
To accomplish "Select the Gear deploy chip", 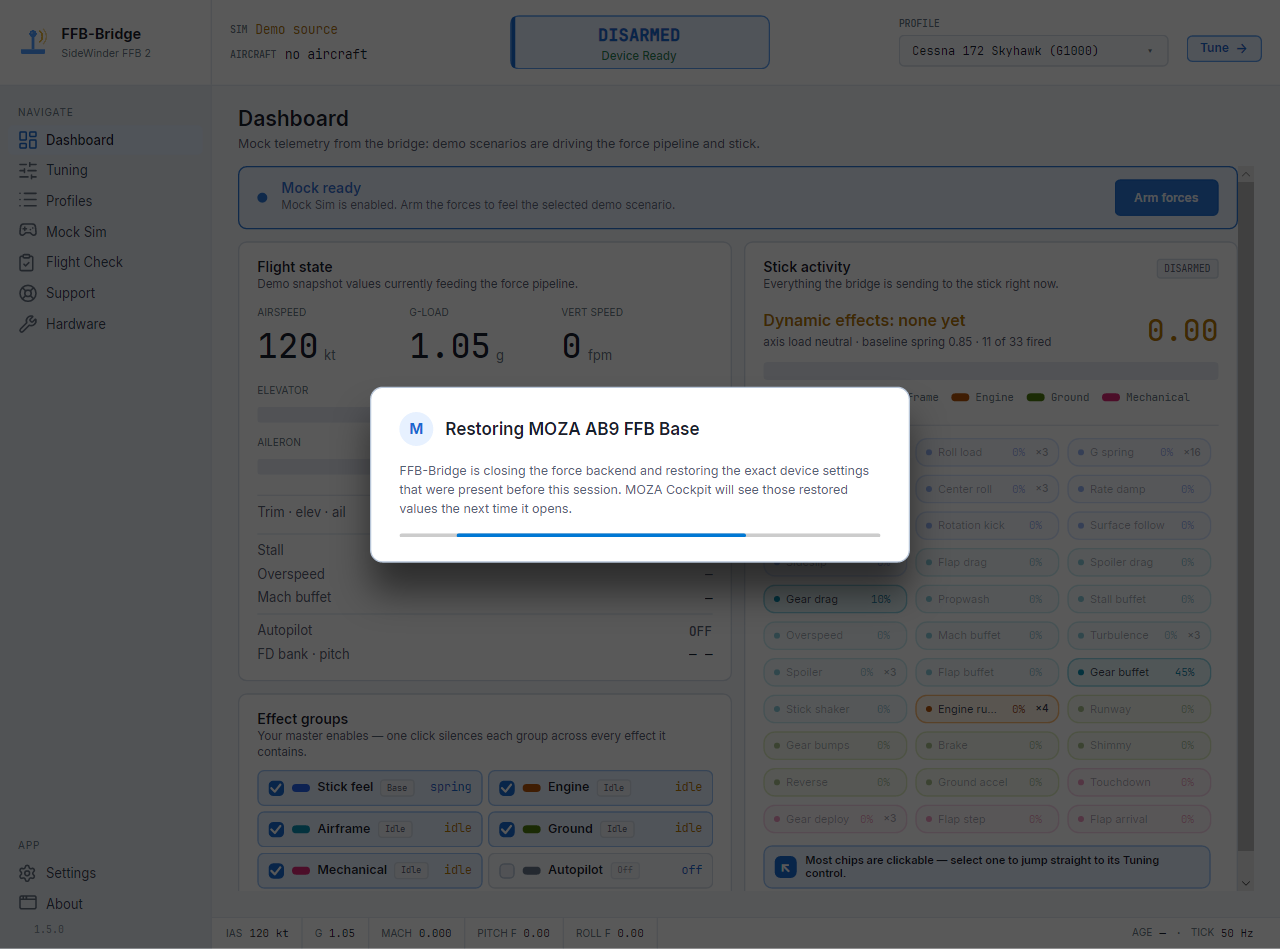I will [x=835, y=819].
